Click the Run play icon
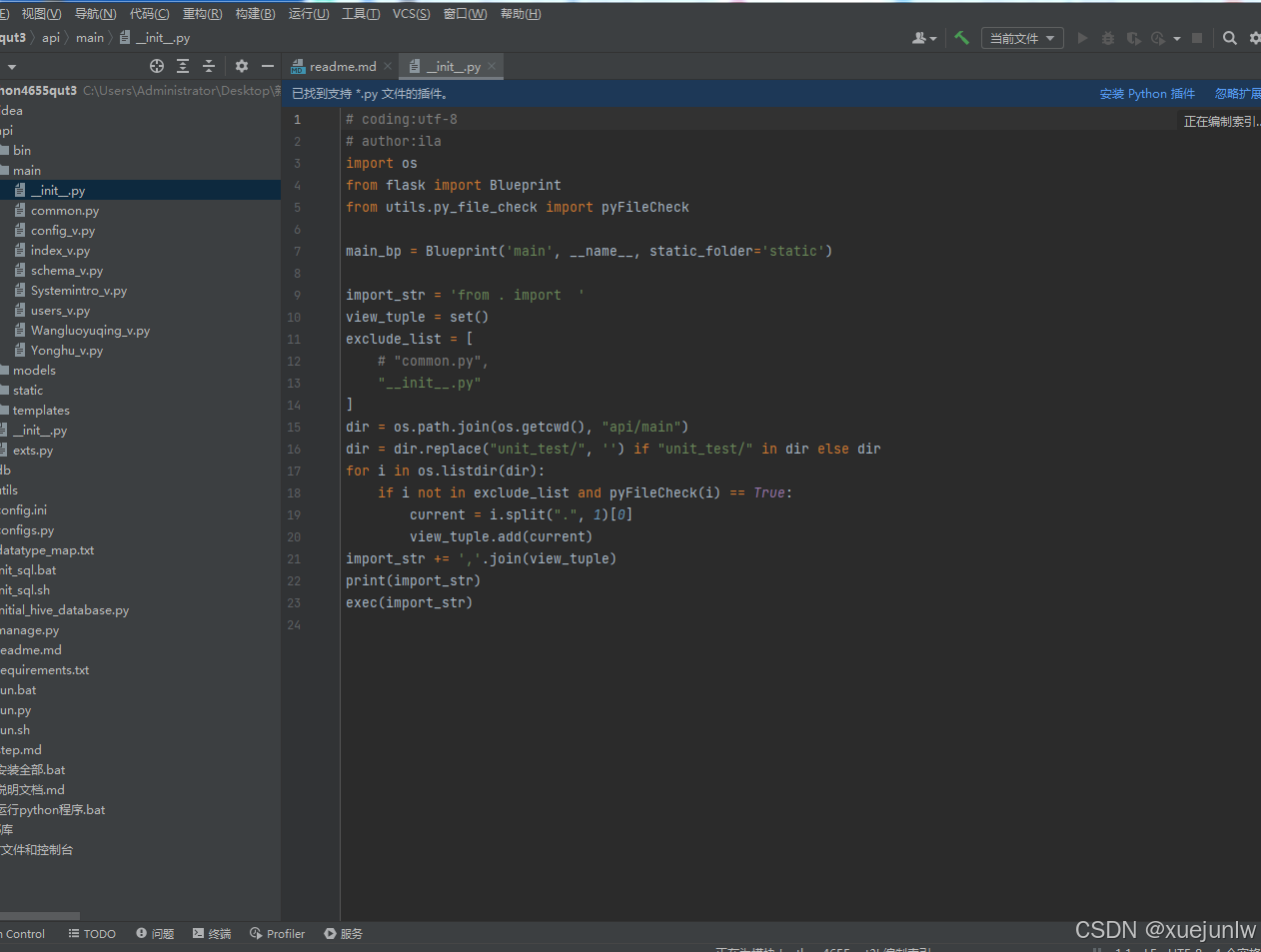 [x=1082, y=38]
